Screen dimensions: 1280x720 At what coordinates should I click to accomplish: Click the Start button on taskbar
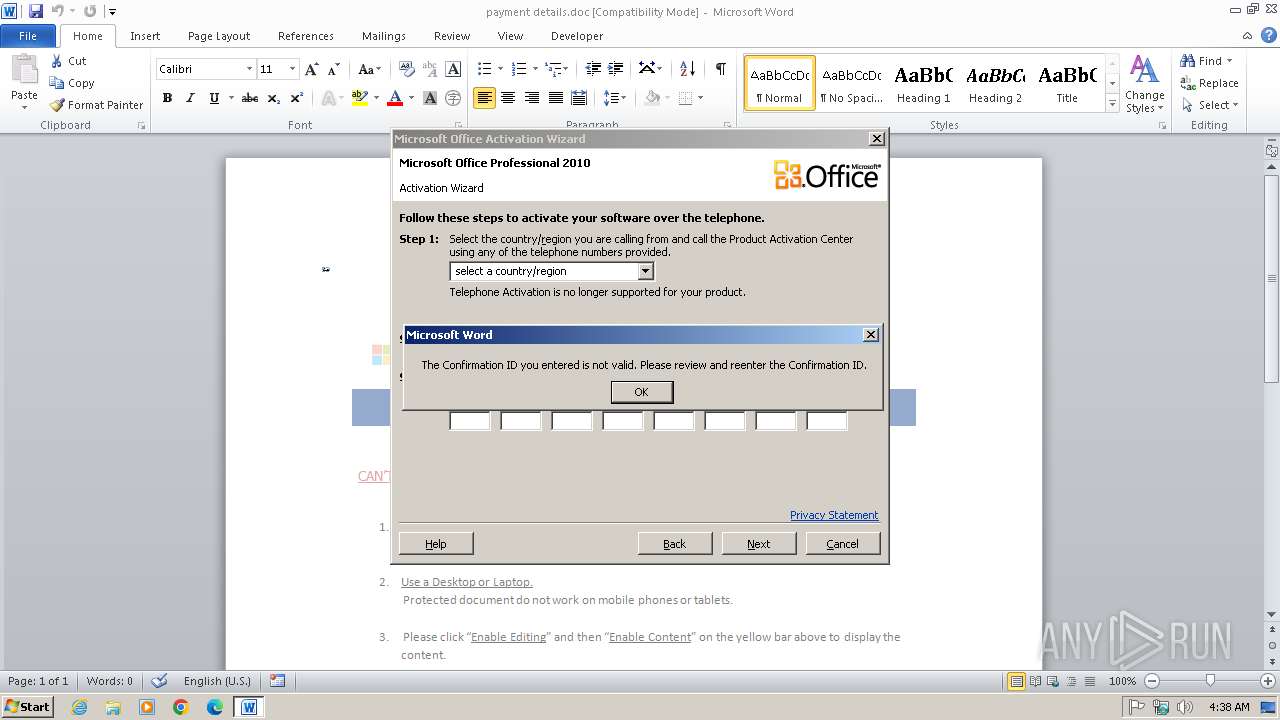28,707
